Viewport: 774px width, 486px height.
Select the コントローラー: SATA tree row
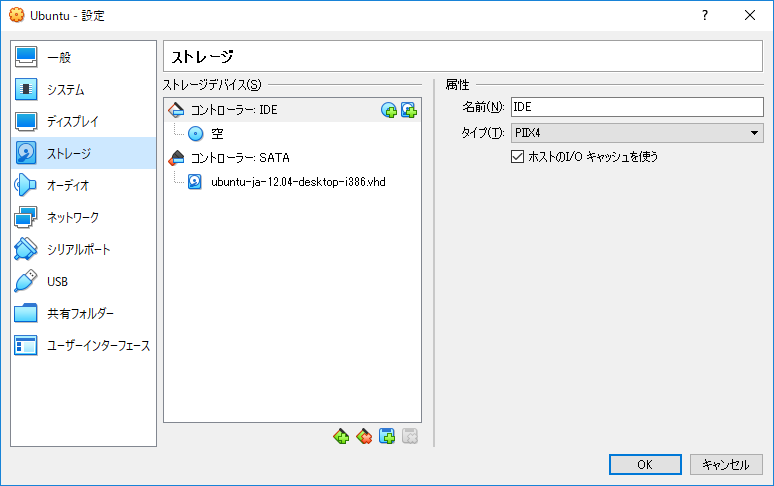pos(292,158)
